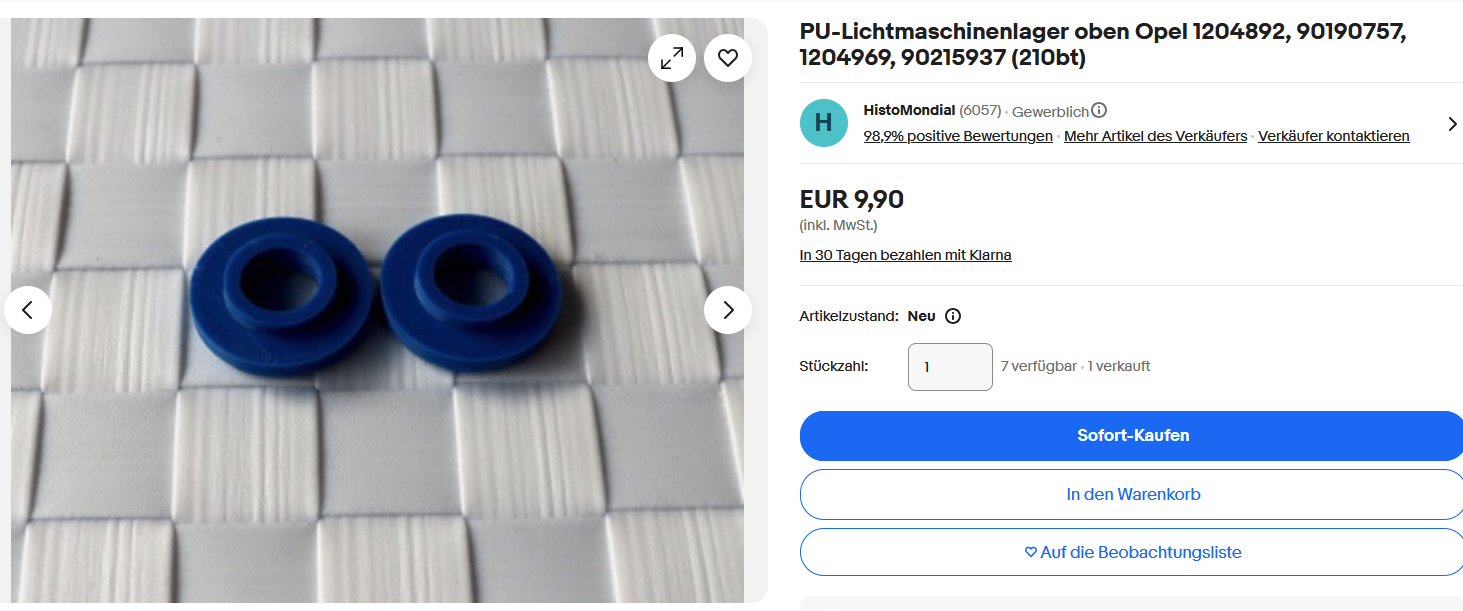Viewport: 1463px width, 611px height.
Task: Open Mehr Artikel des Verkäufers
Action: point(1155,136)
